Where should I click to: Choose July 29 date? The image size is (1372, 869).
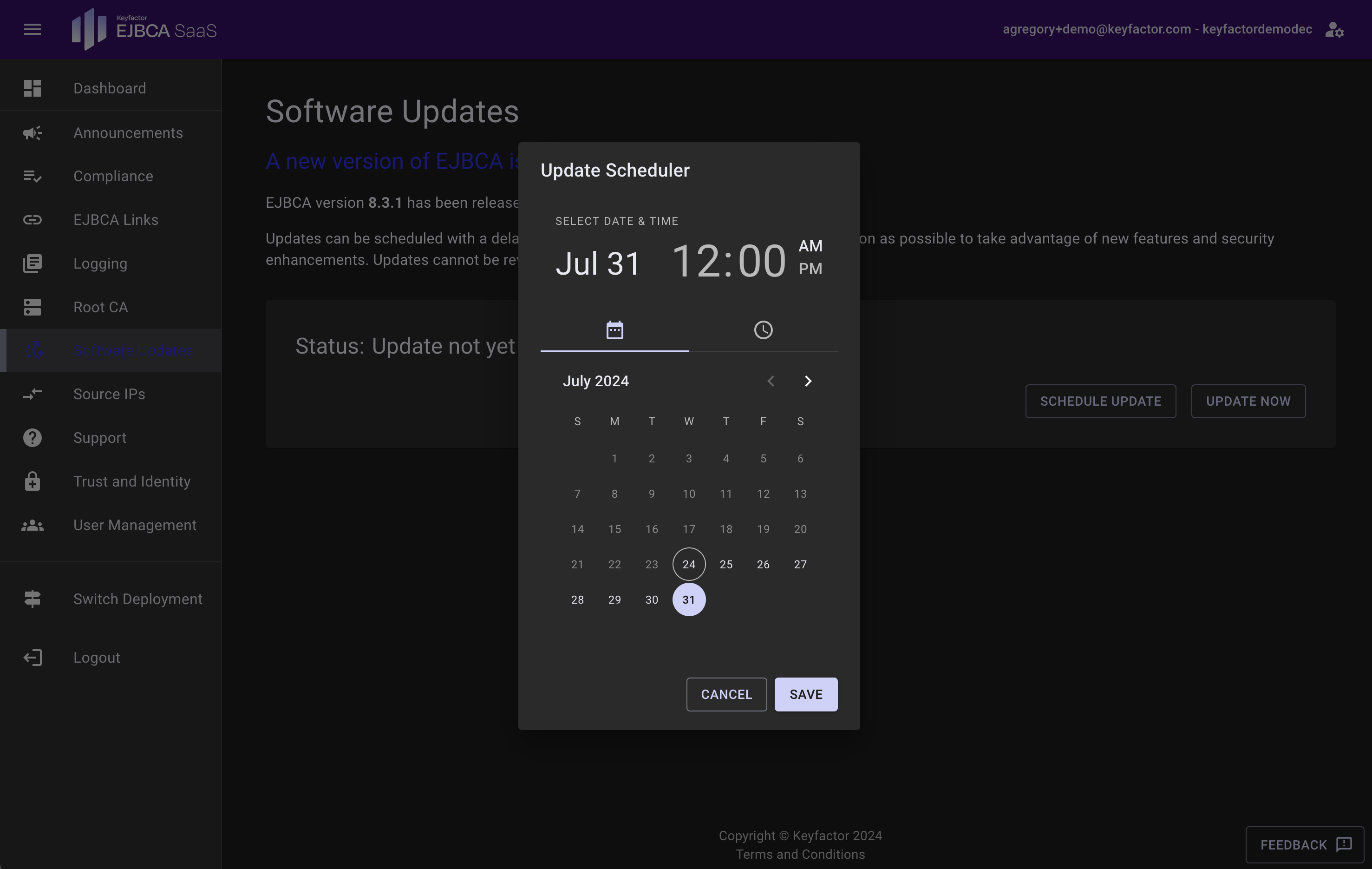click(614, 600)
